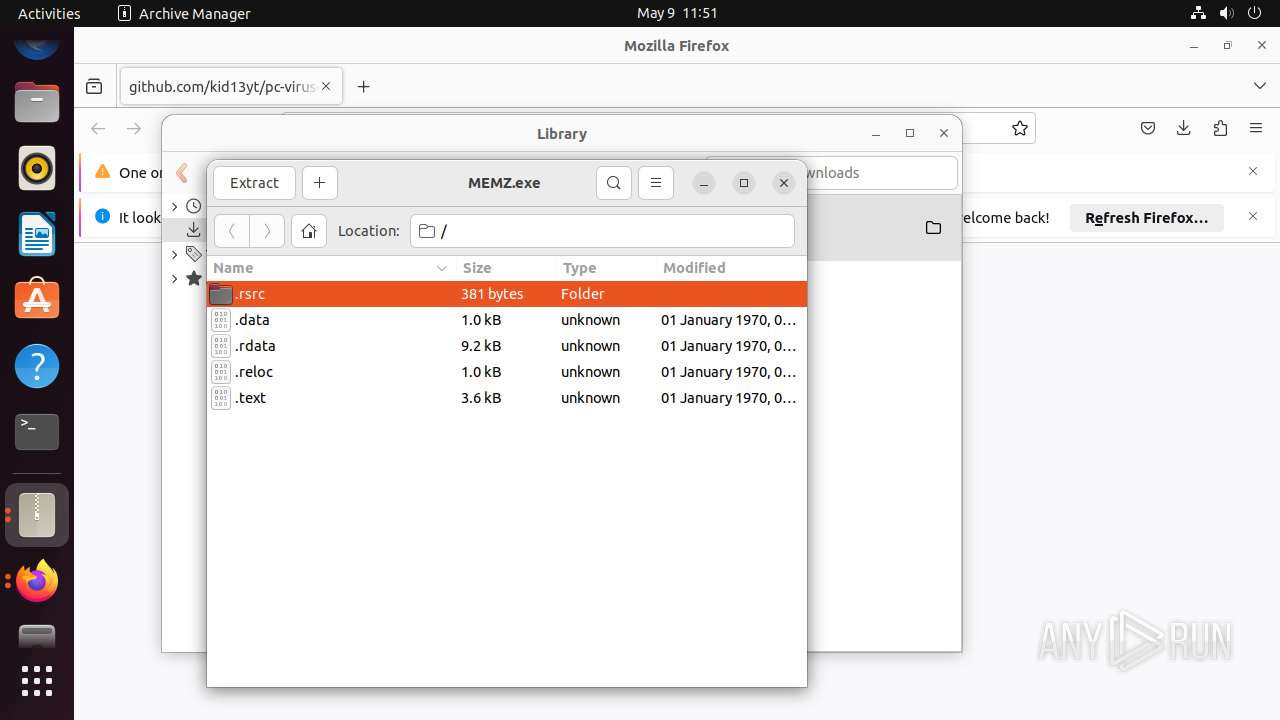The height and width of the screenshot is (720, 1280).
Task: Select the .text file
Action: pyautogui.click(x=507, y=398)
